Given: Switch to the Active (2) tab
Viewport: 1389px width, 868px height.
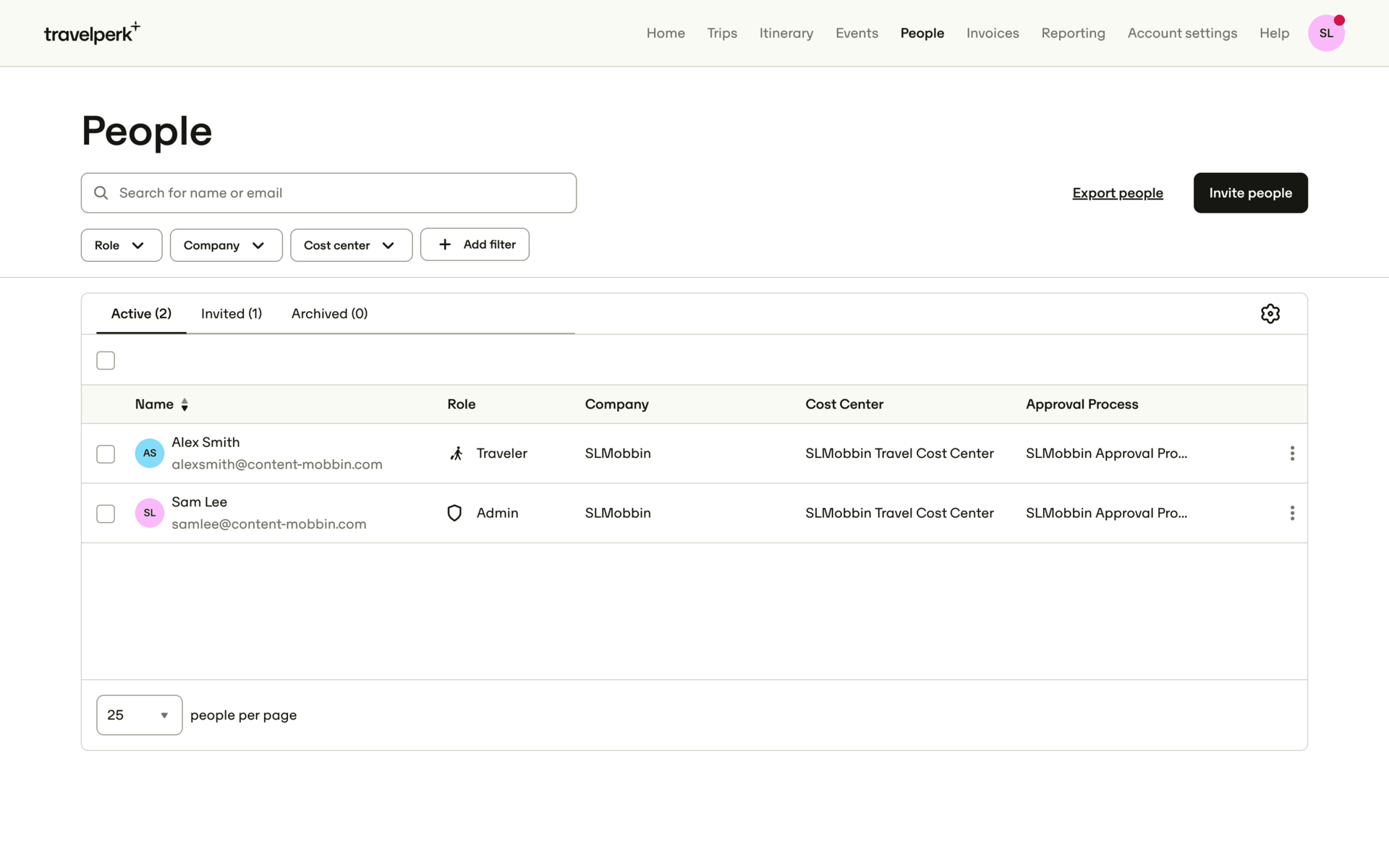Looking at the screenshot, I should click(x=141, y=313).
